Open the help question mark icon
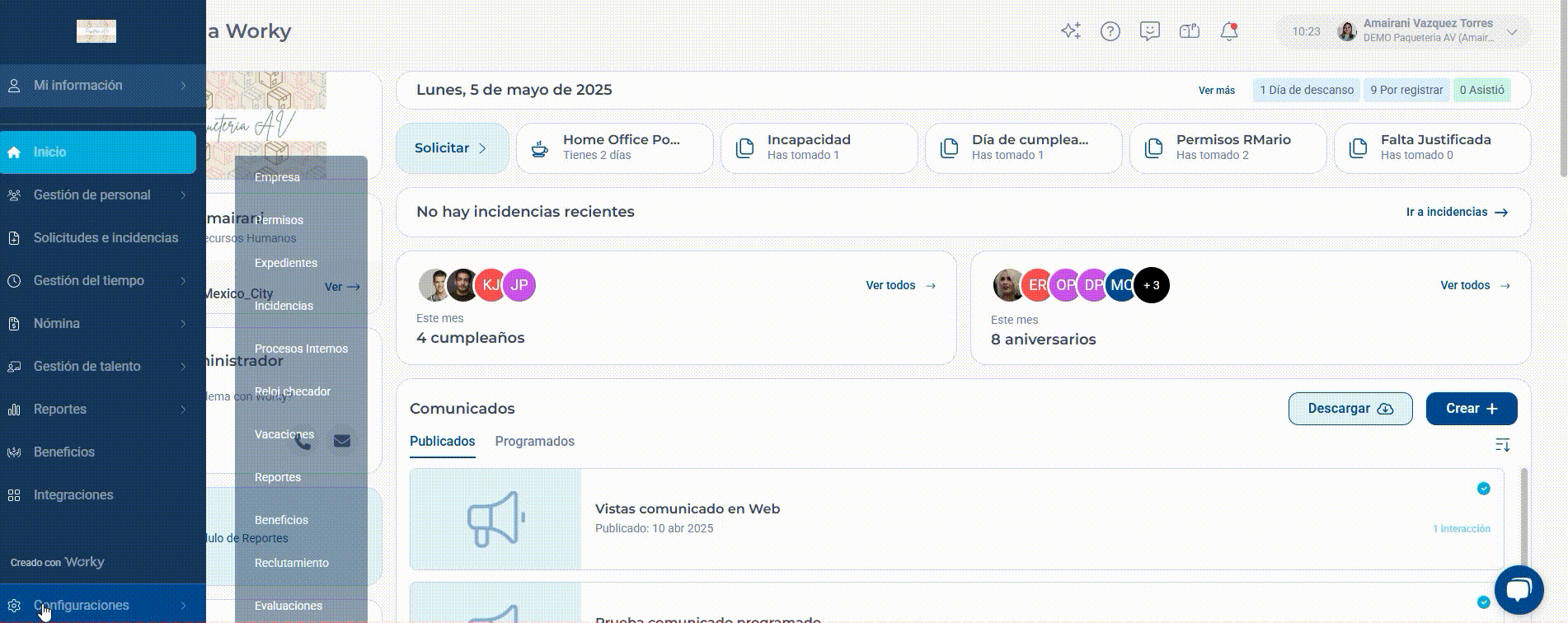Screen dimensions: 1568x623 [1110, 31]
